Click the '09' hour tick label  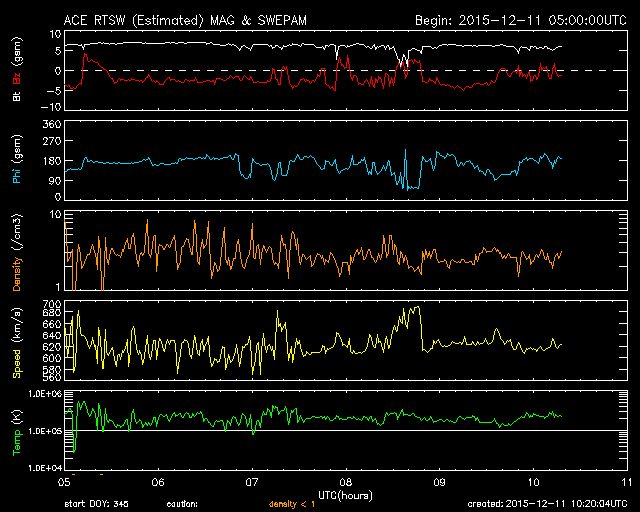tap(440, 482)
